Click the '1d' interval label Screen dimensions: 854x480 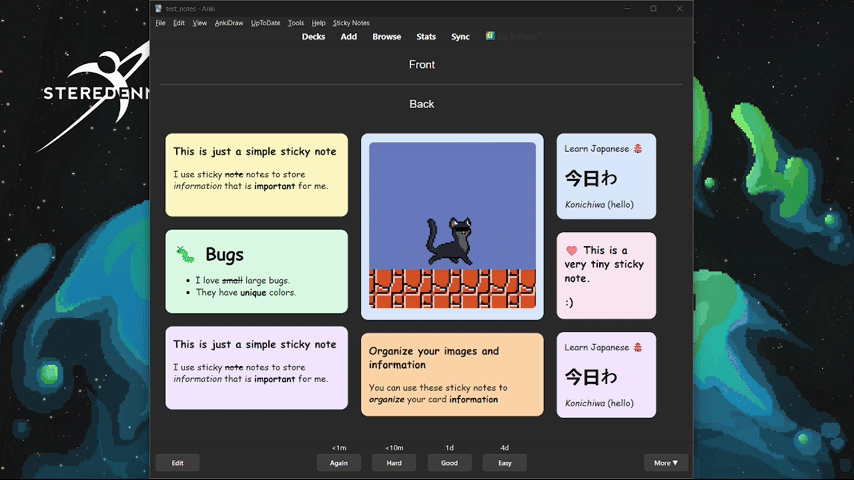click(x=449, y=448)
